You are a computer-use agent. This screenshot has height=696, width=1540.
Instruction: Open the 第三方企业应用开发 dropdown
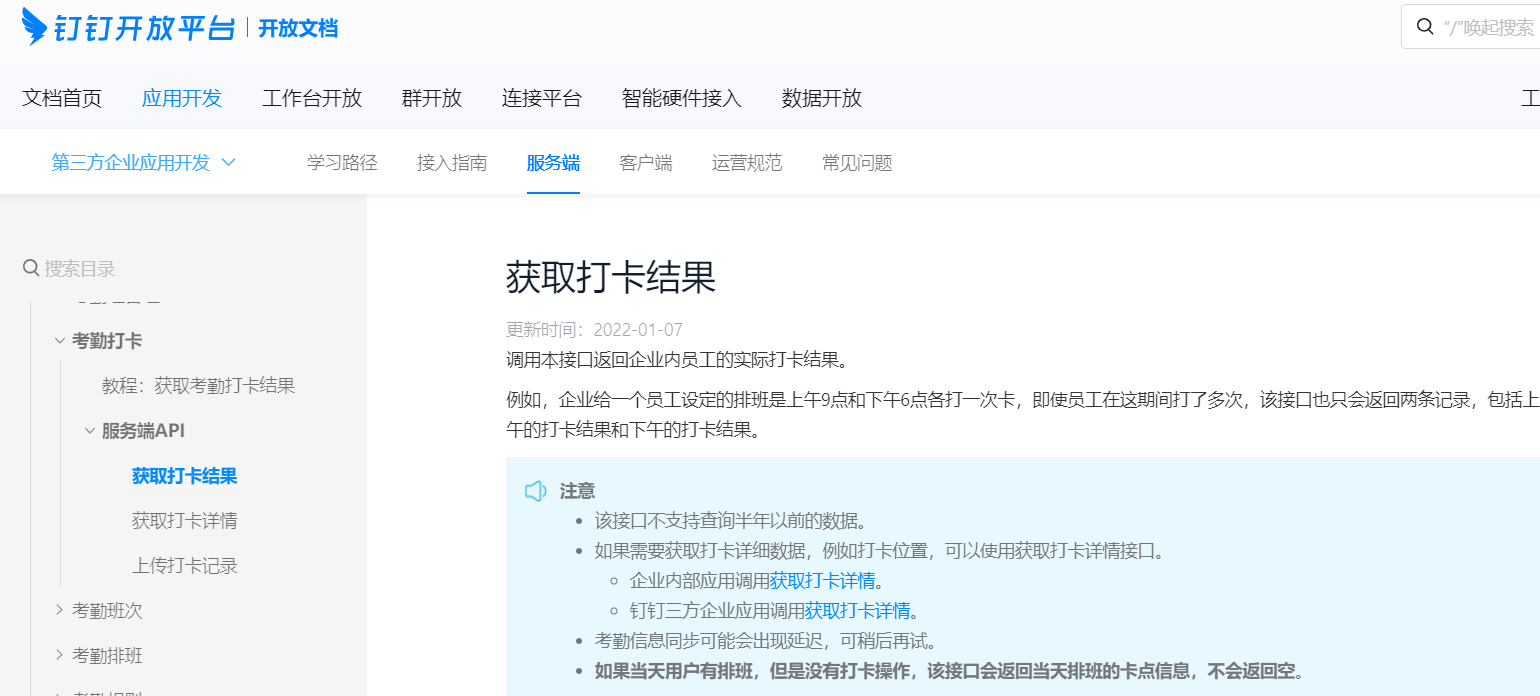pyautogui.click(x=143, y=162)
